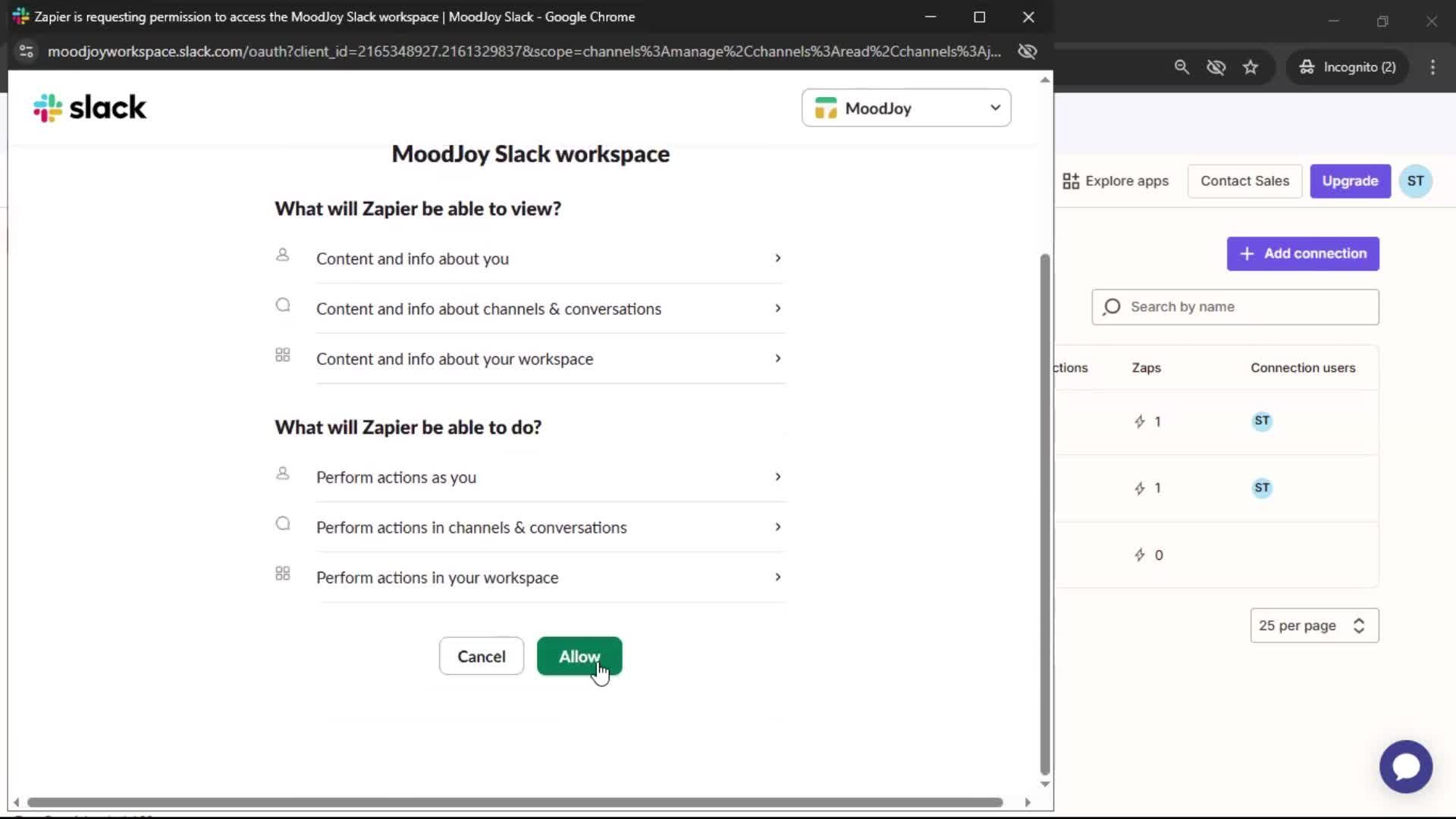
Task: Expand Content and info about you
Action: pos(550,259)
